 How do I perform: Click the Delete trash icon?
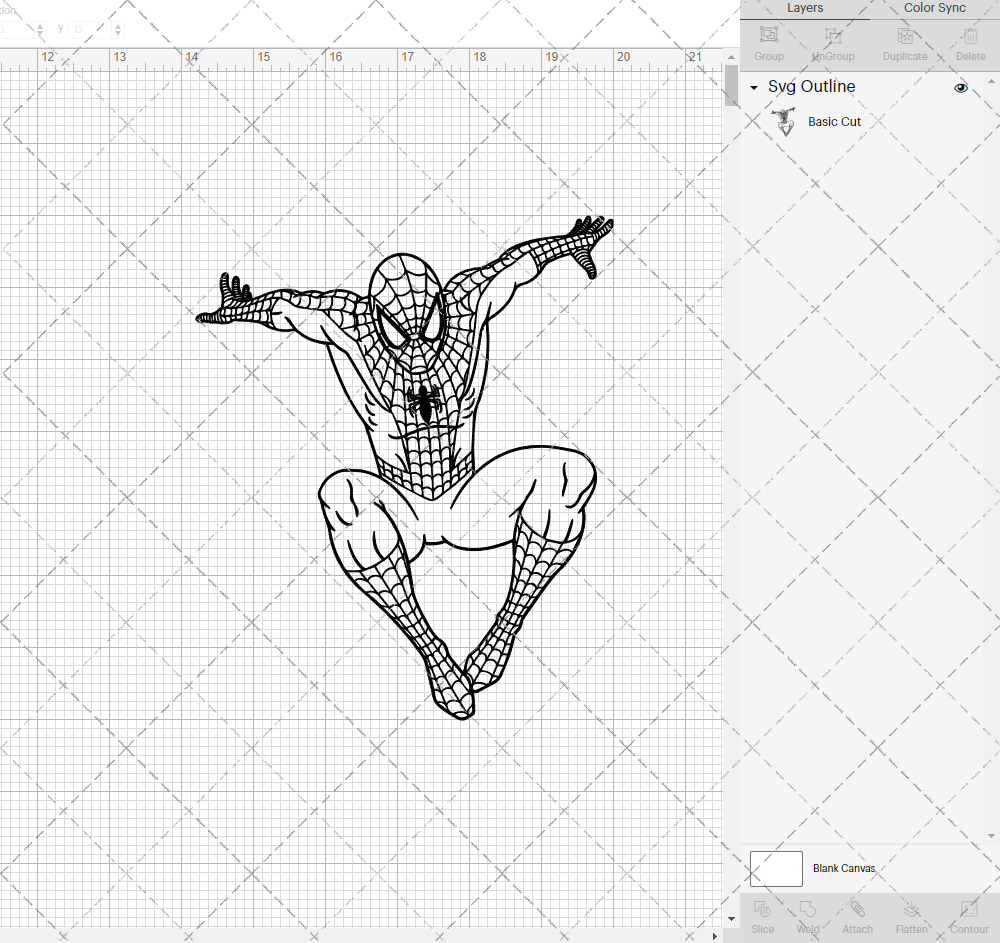970,35
